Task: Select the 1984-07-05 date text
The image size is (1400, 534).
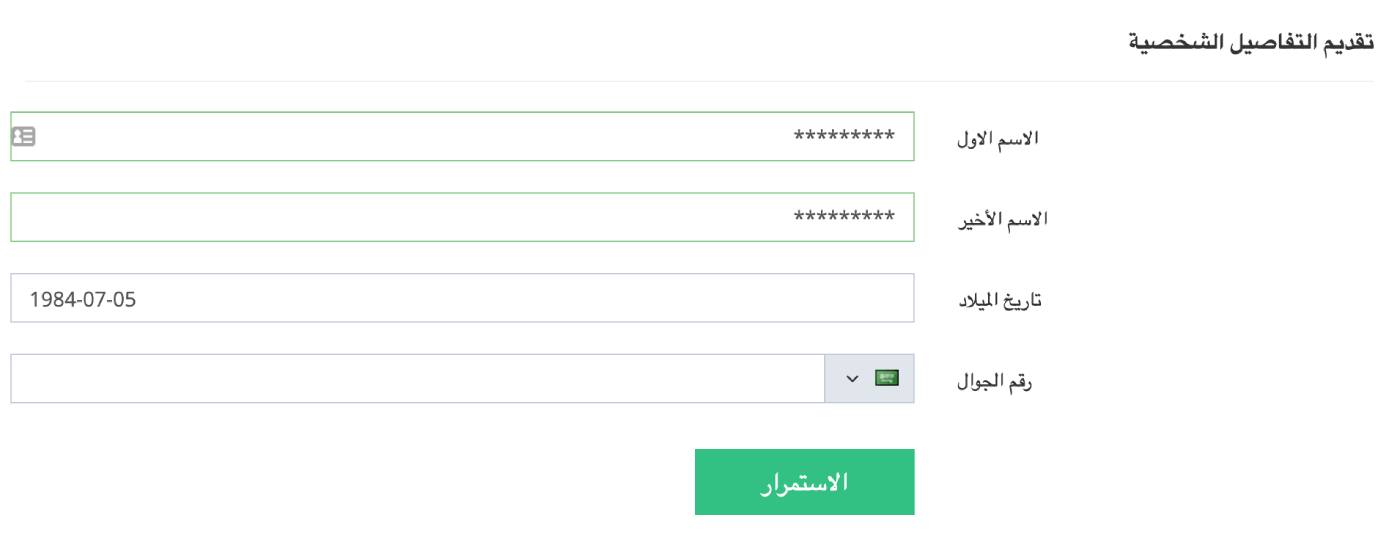Action: tap(83, 298)
